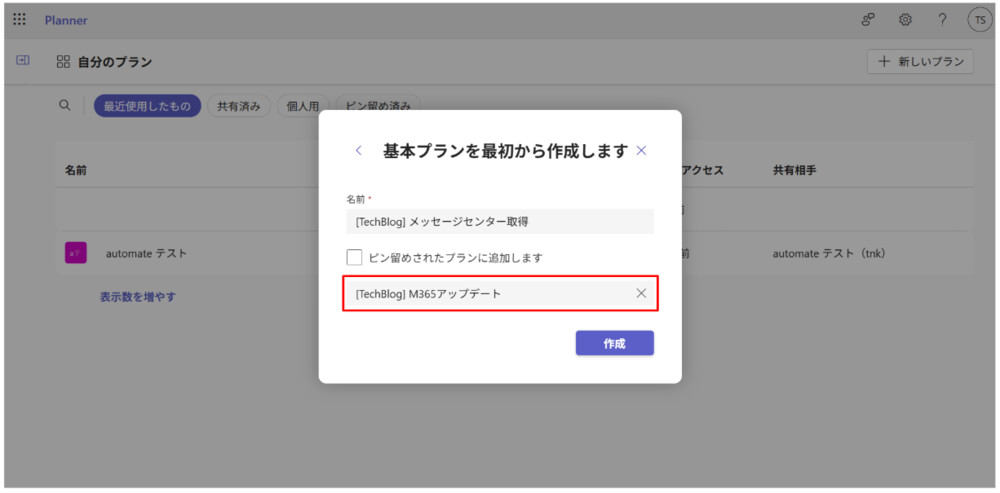Select the 最近使用したもの filter tab
The image size is (1000, 493).
click(147, 107)
